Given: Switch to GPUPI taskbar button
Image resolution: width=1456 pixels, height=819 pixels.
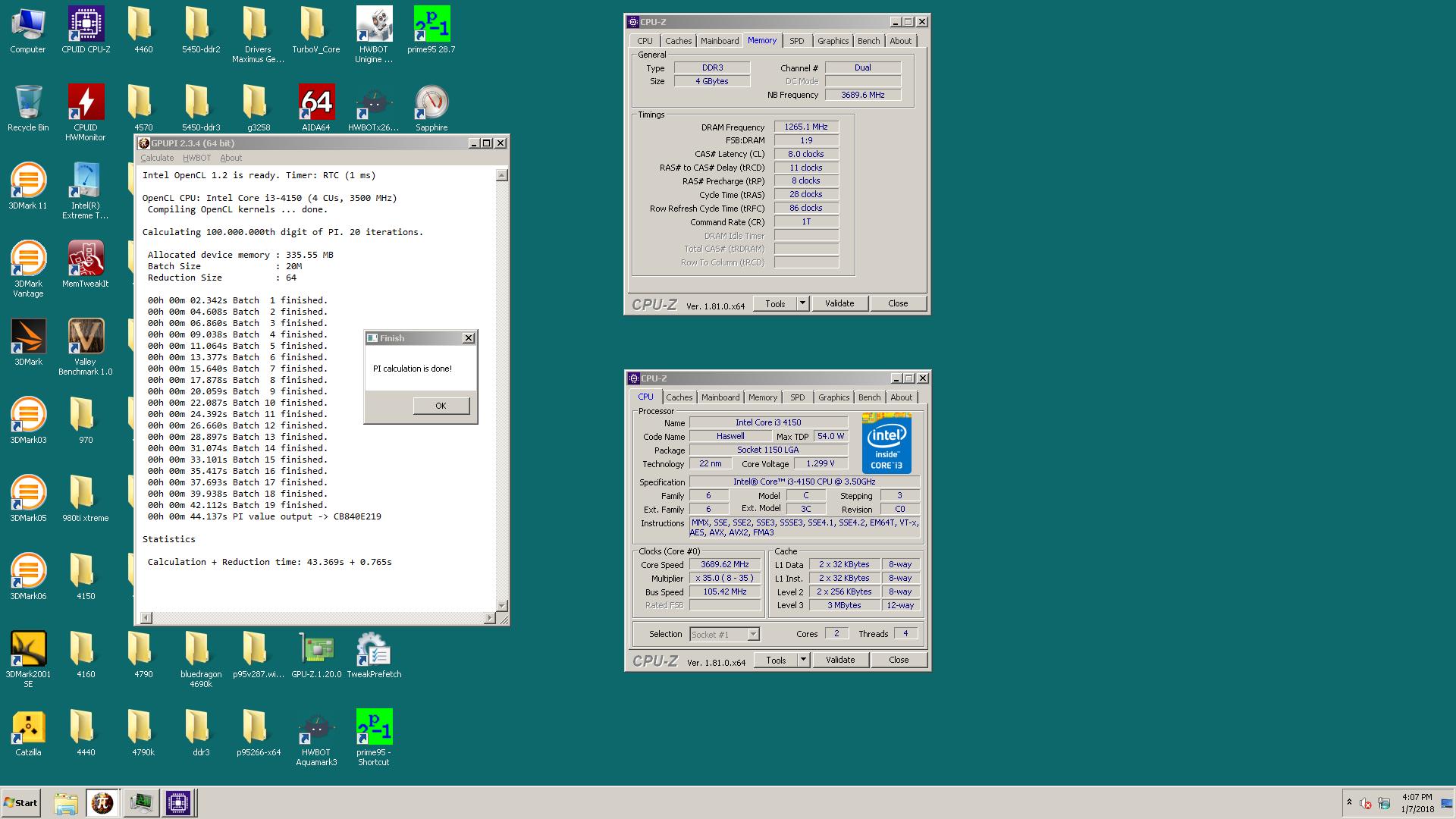Looking at the screenshot, I should click(102, 803).
